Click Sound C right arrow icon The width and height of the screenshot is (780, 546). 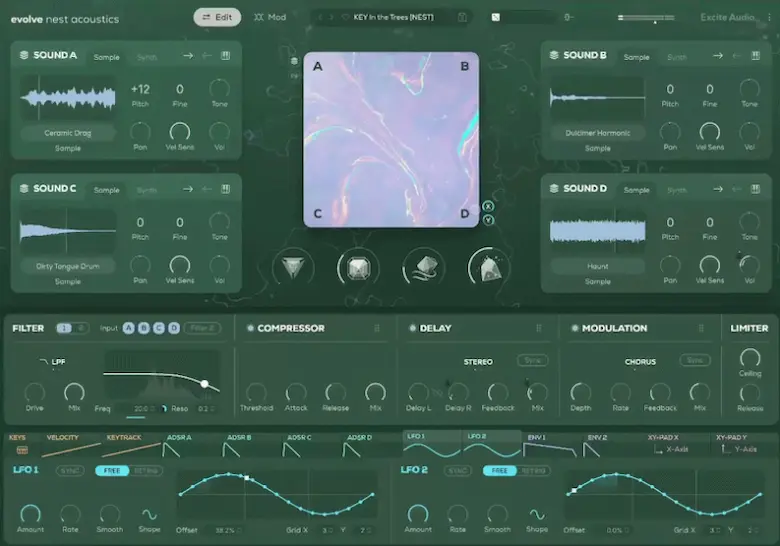(188, 189)
